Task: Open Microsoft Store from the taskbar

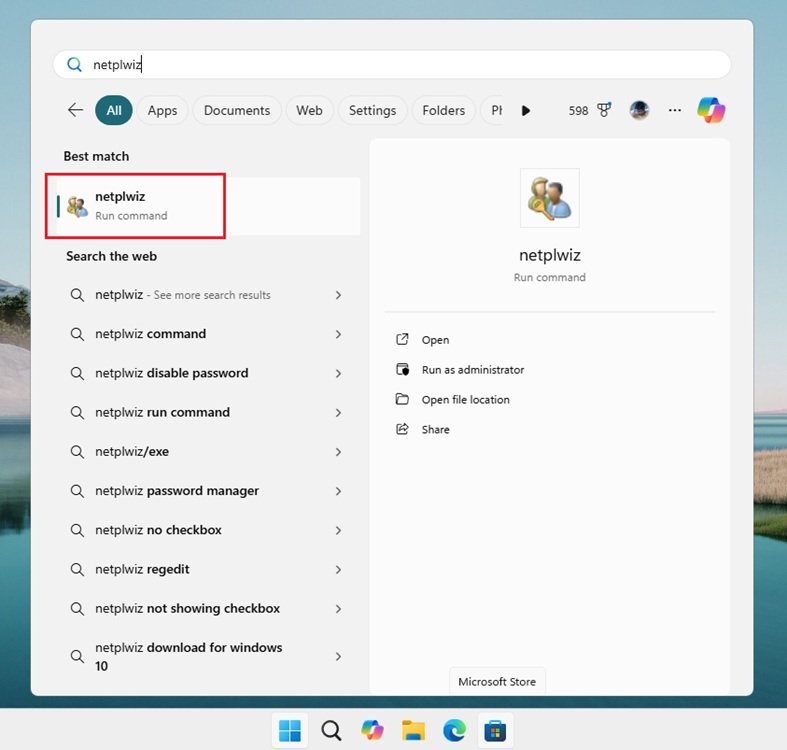Action: tap(495, 731)
